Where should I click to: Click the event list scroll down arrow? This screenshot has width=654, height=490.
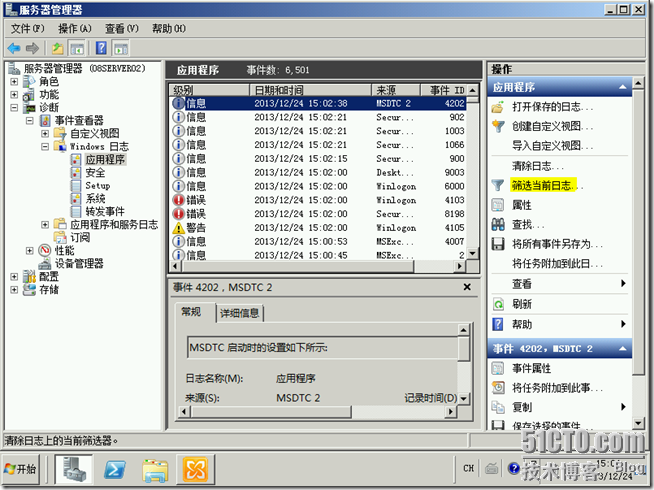(x=473, y=253)
